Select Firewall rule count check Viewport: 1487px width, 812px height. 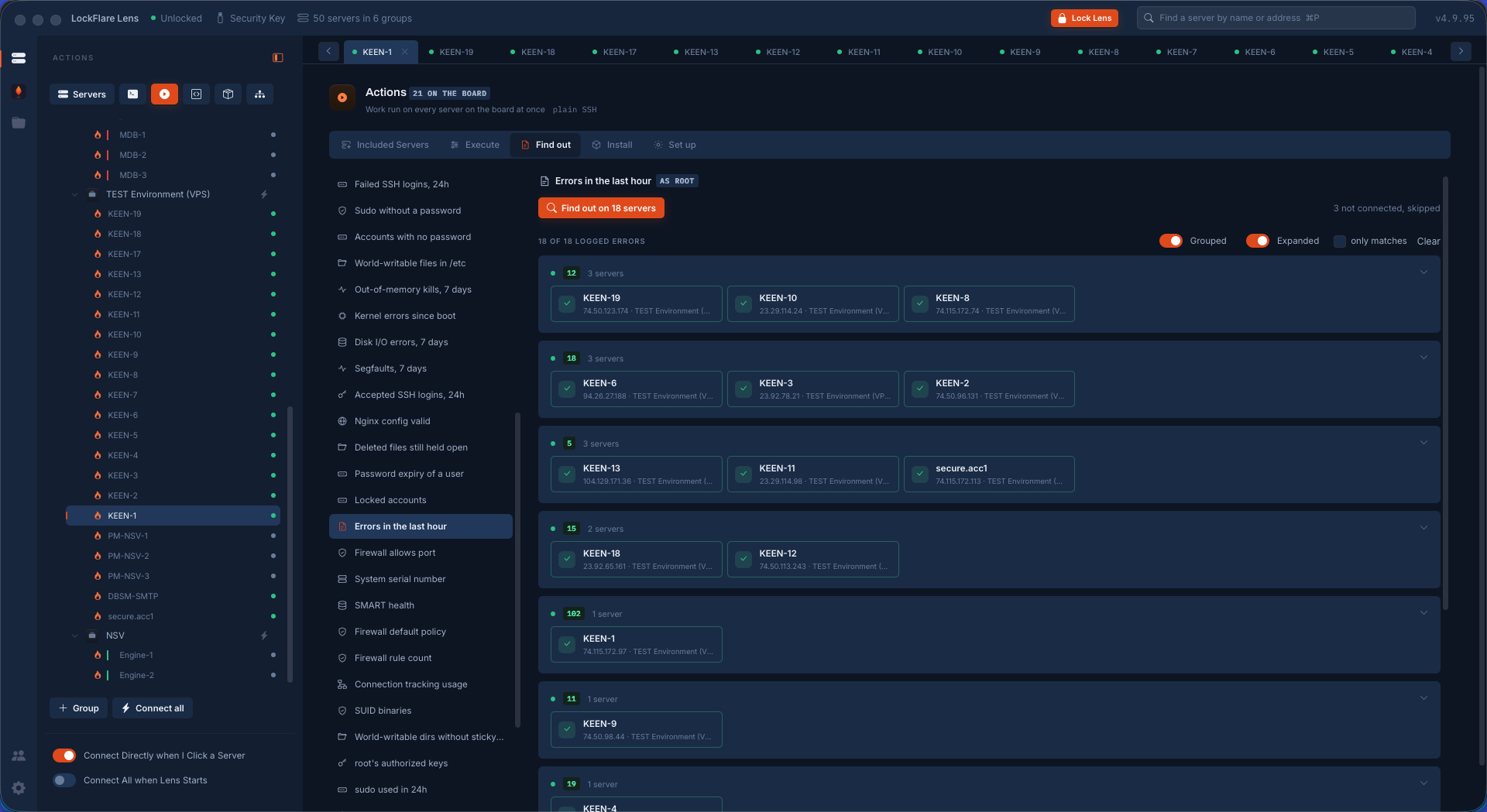[421, 658]
